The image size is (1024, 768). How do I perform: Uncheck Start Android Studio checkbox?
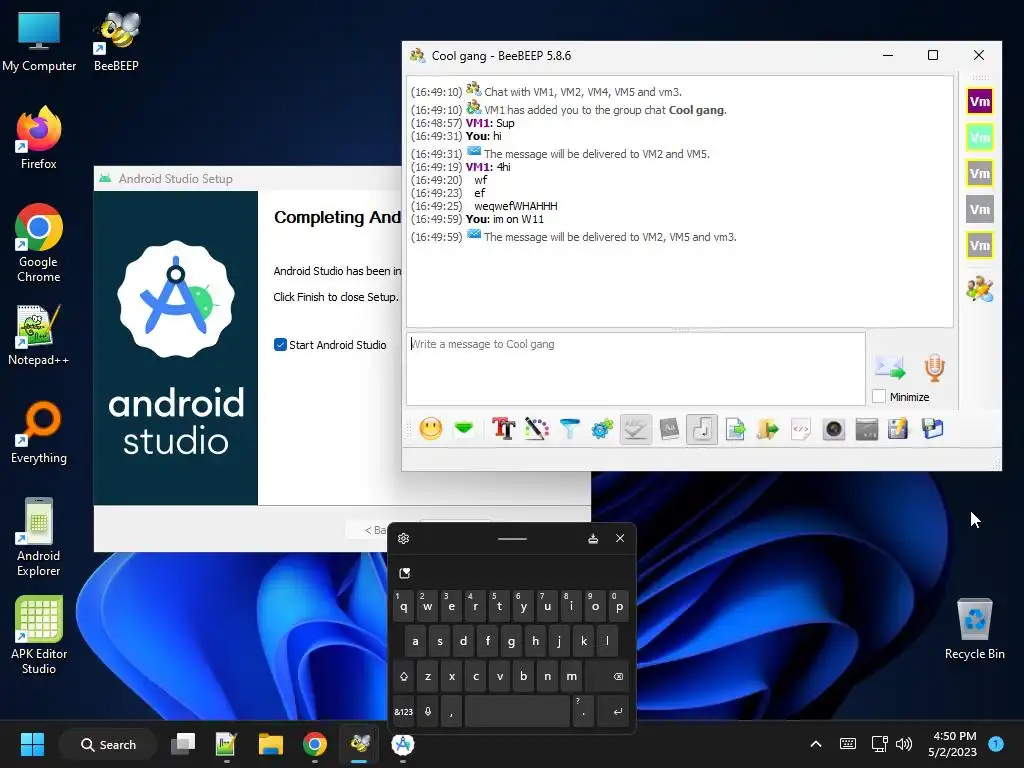(x=280, y=345)
